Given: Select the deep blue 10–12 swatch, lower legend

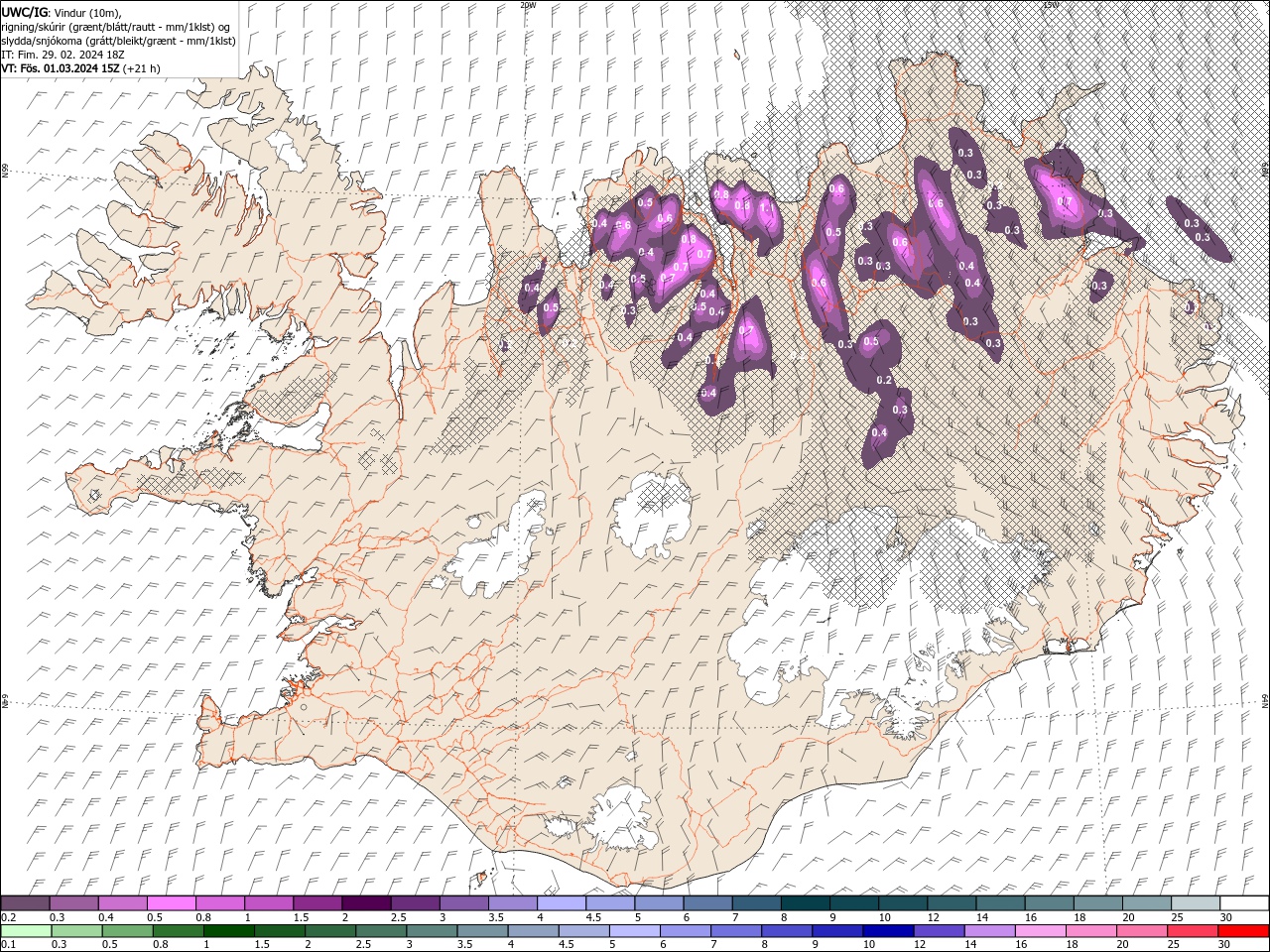Looking at the screenshot, I should click(889, 931).
